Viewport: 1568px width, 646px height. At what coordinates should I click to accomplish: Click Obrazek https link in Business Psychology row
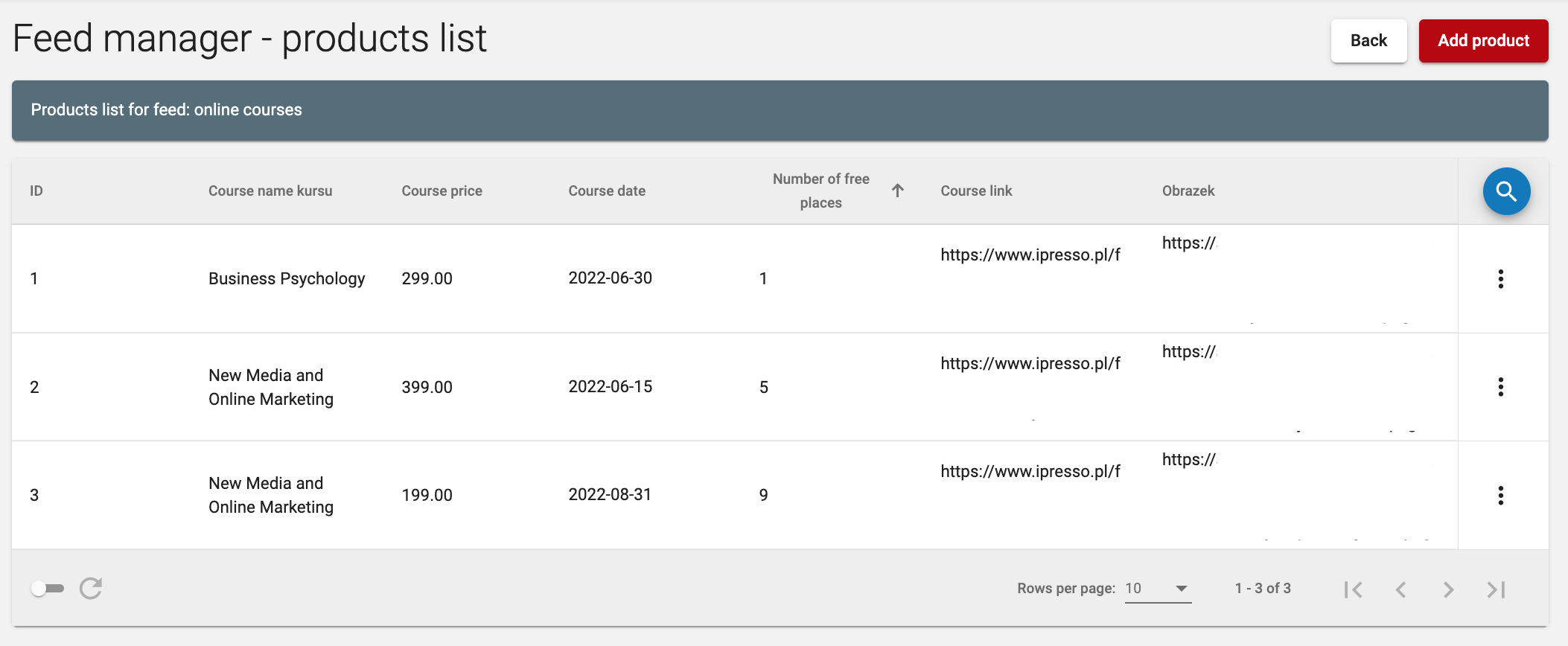click(1189, 243)
